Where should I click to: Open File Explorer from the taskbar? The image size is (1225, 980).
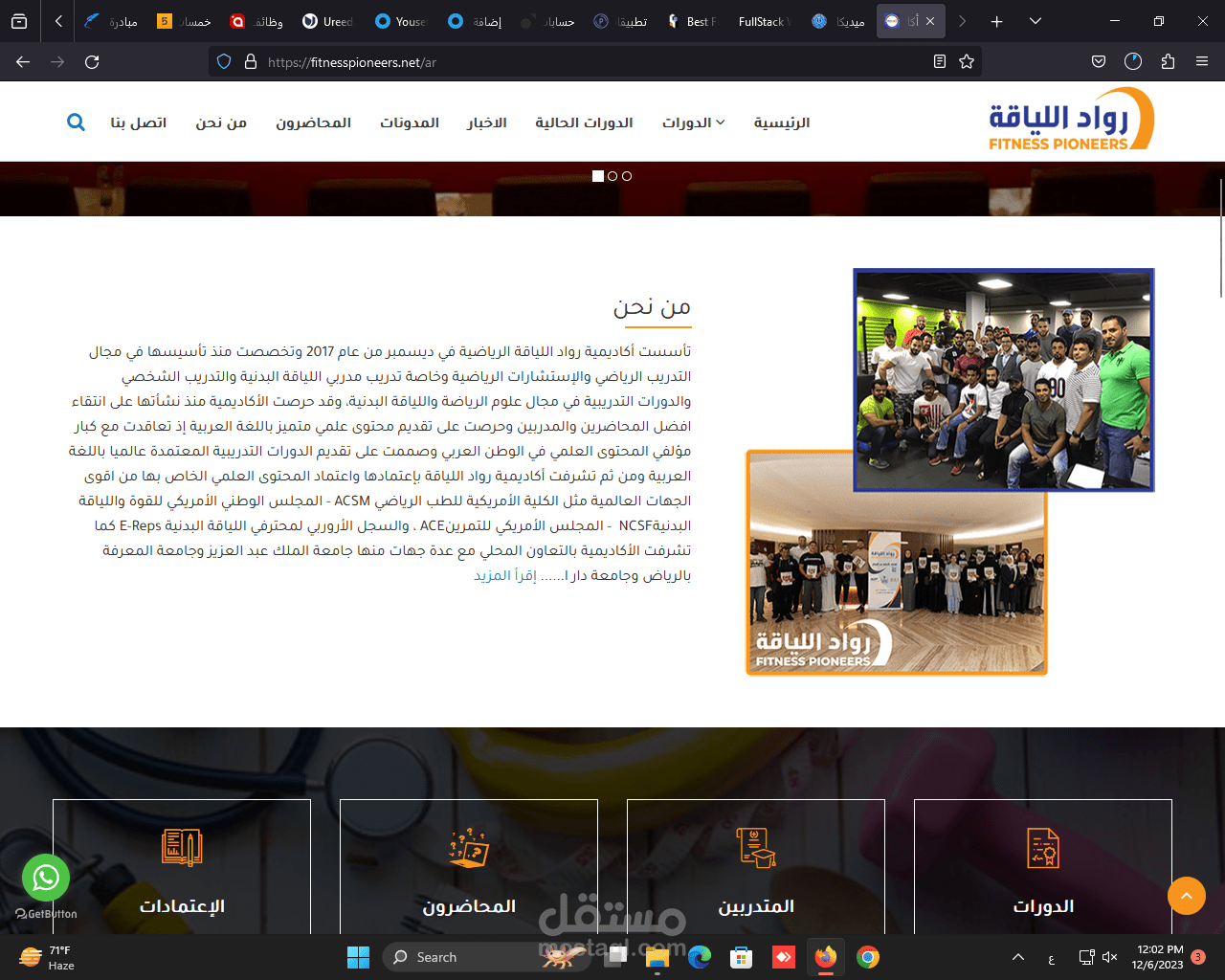[x=657, y=957]
